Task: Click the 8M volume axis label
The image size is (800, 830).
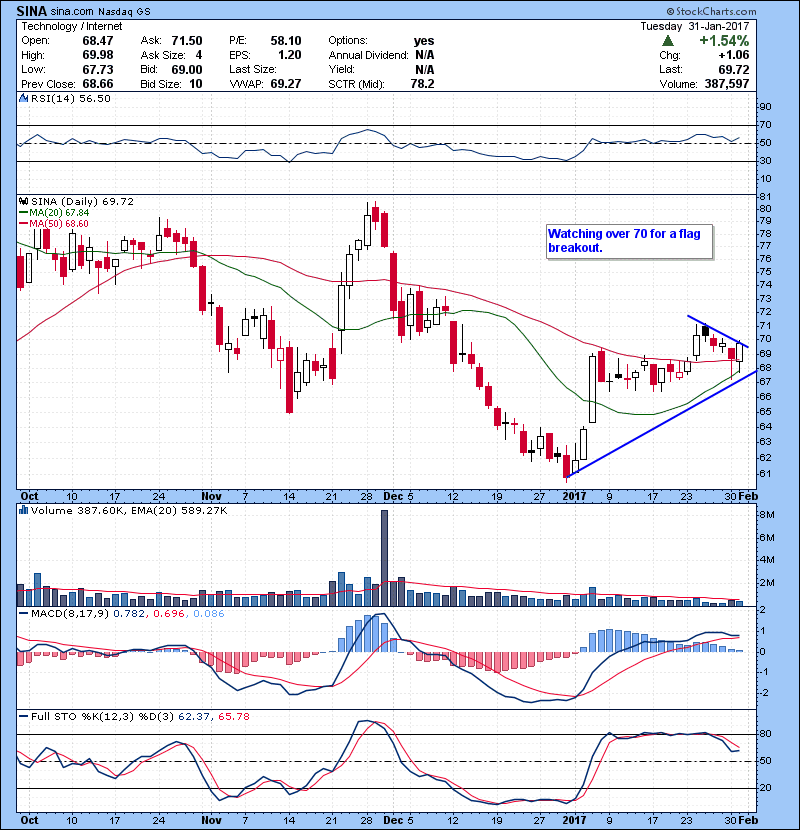Action: click(x=767, y=515)
